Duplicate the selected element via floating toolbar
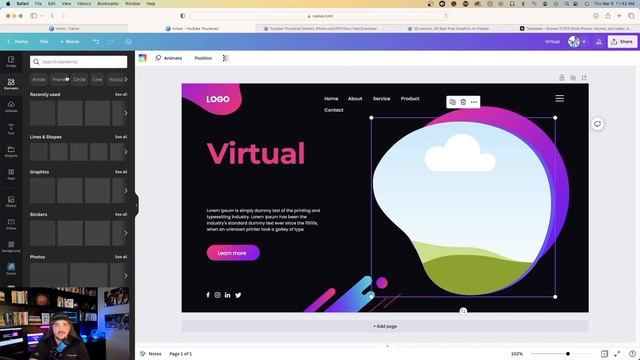 [x=452, y=102]
